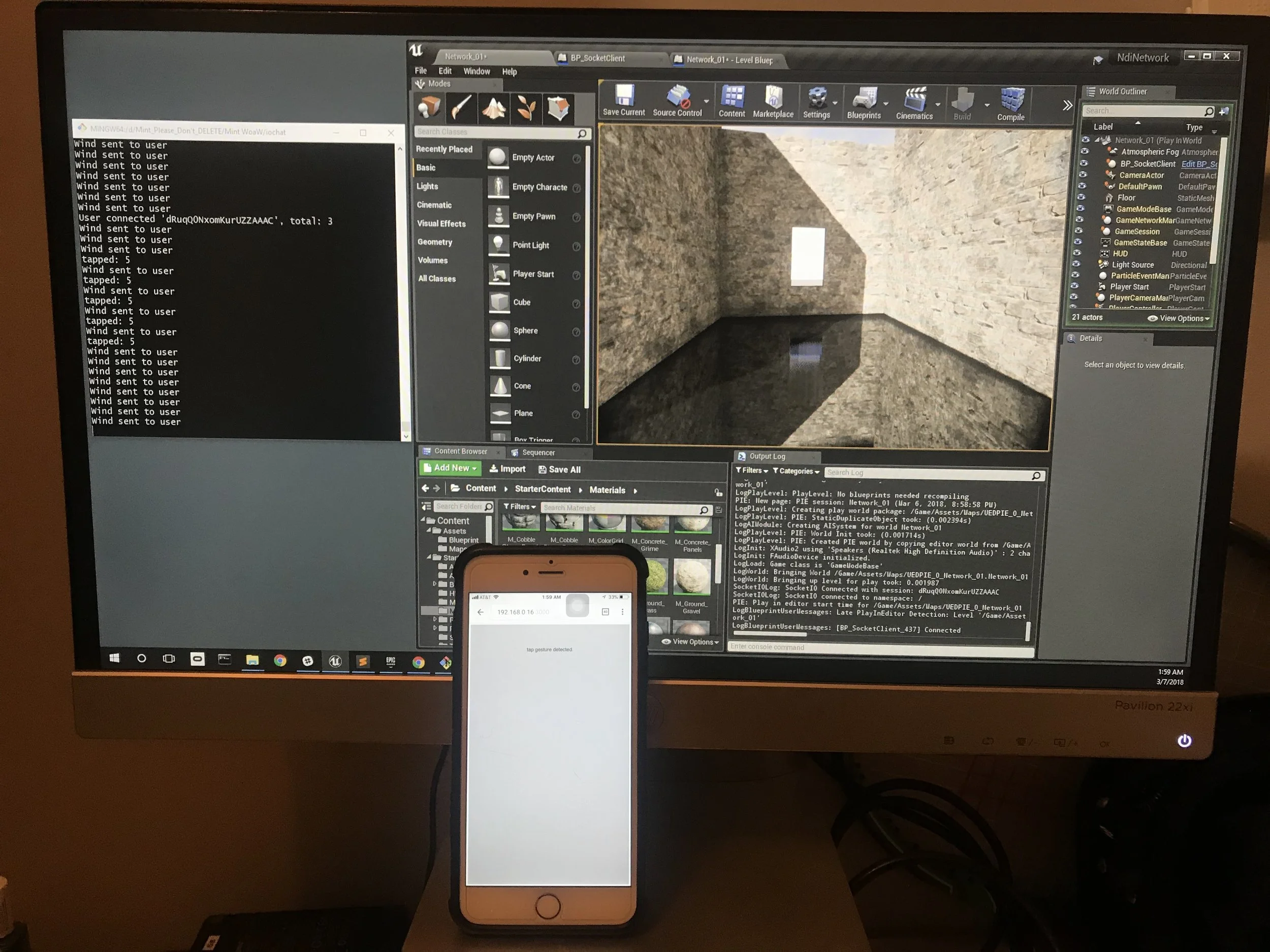The image size is (1270, 952).
Task: Open the Unreal Engine taskbar icon
Action: point(335,661)
